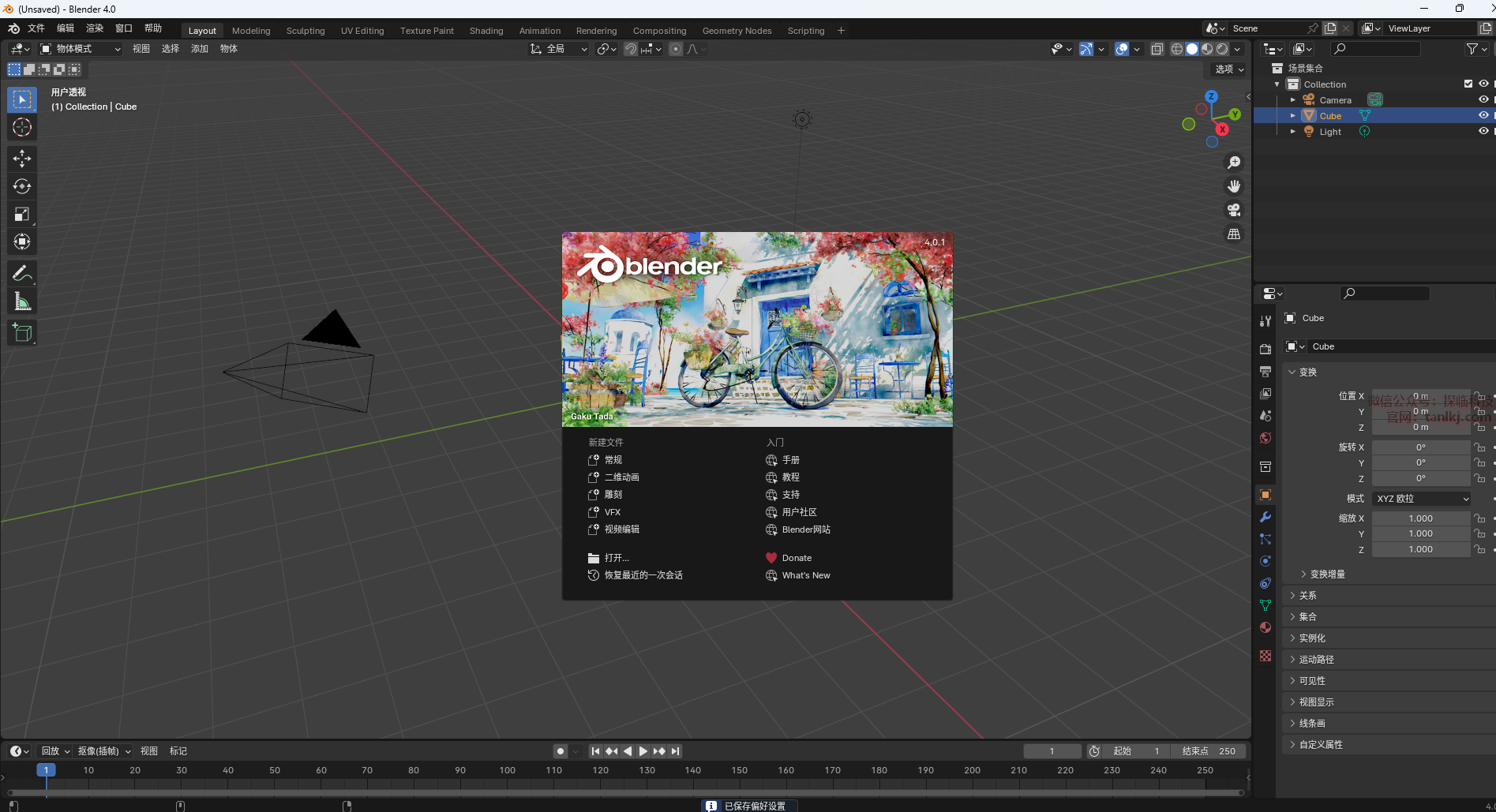The width and height of the screenshot is (1496, 812).
Task: Activate the Annotate pencil tool
Action: point(22,274)
